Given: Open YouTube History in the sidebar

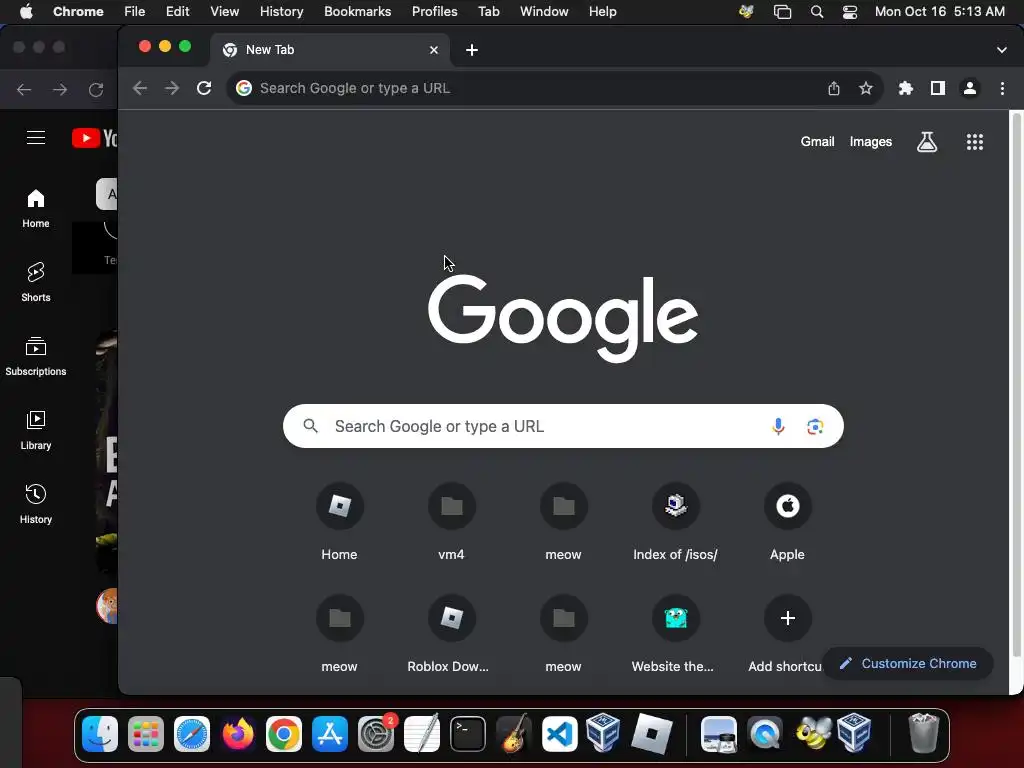Looking at the screenshot, I should [x=36, y=504].
